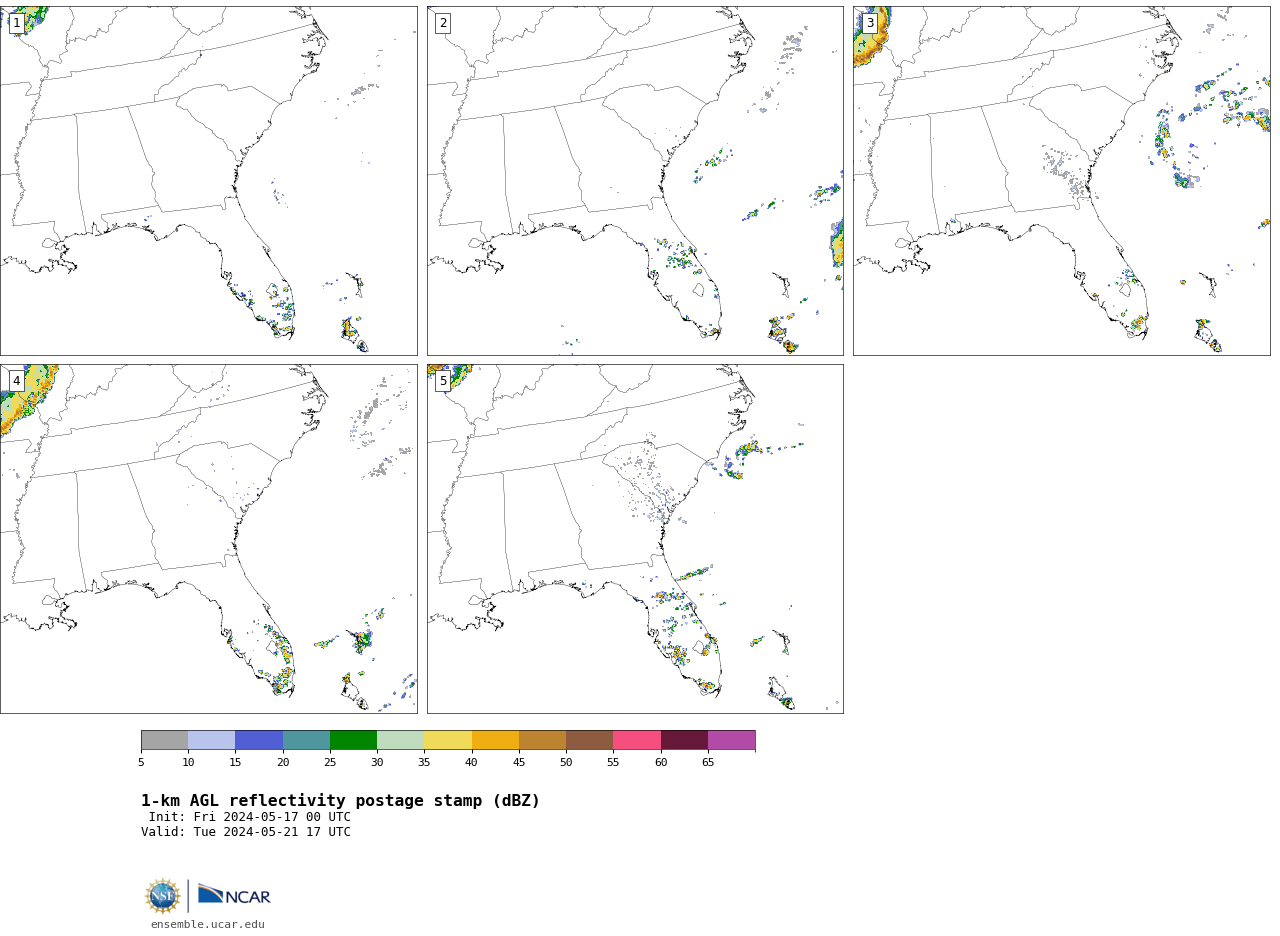The width and height of the screenshot is (1280, 936).
Task: Open ensemble member 2 reflectivity map
Action: tap(635, 181)
